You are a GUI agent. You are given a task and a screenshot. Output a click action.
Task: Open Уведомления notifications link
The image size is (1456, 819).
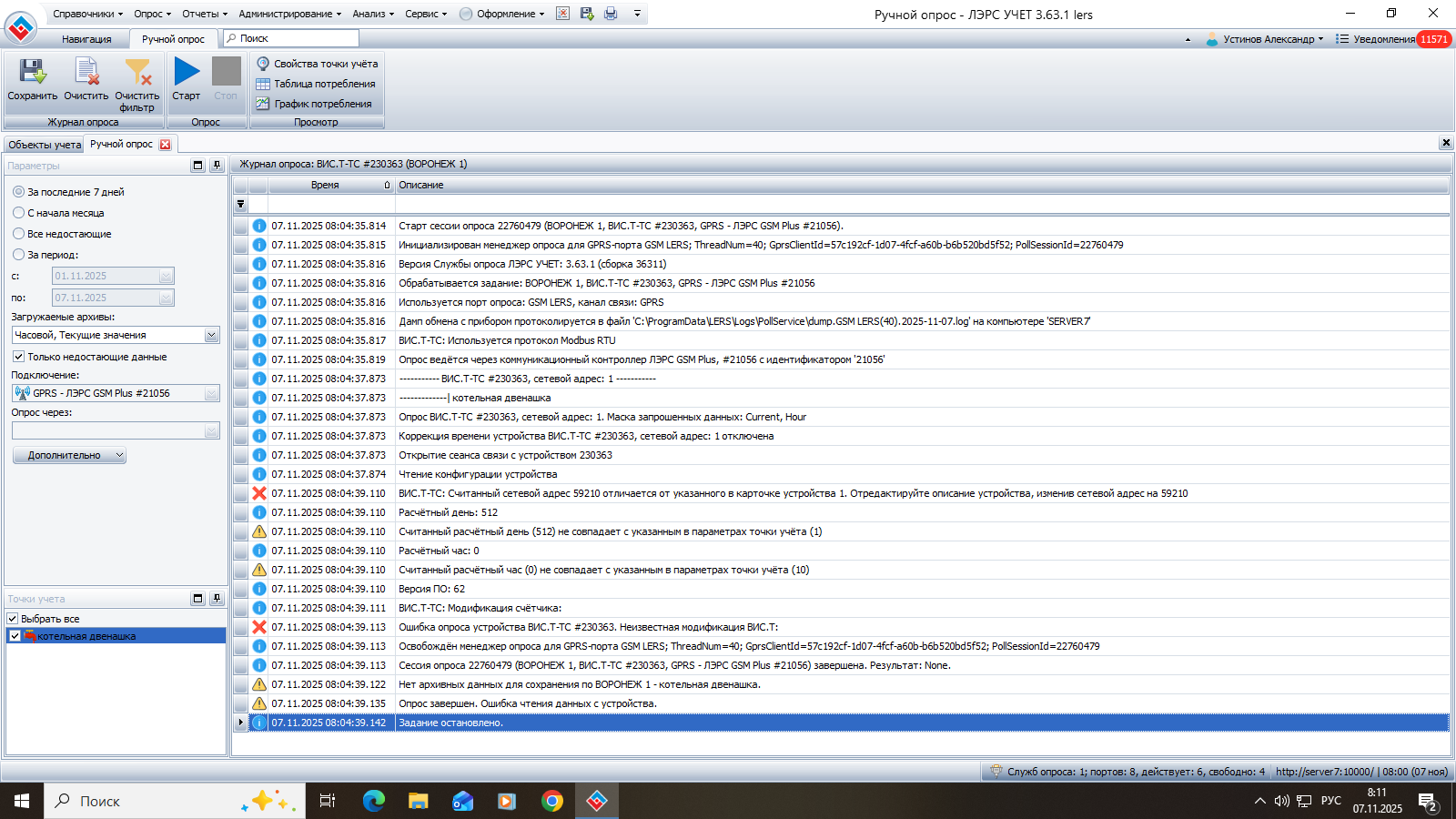pyautogui.click(x=1383, y=39)
